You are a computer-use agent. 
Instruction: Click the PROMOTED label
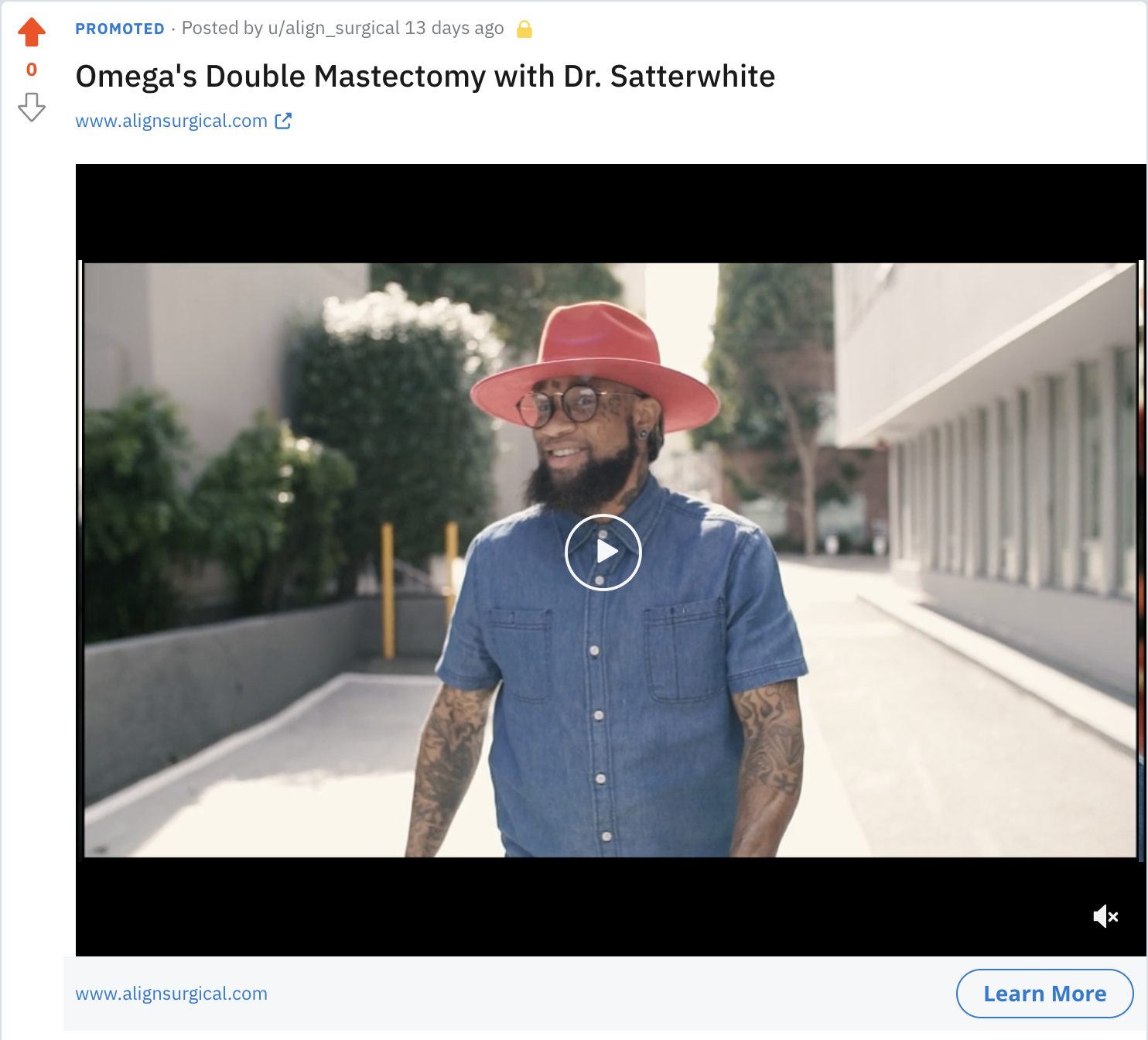pyautogui.click(x=120, y=29)
